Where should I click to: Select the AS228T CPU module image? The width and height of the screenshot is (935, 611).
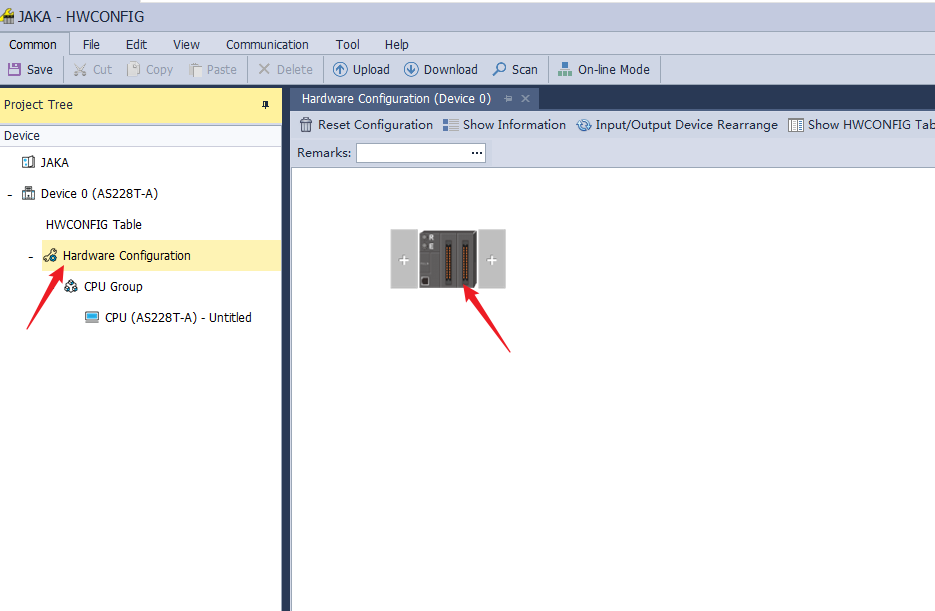(x=448, y=259)
